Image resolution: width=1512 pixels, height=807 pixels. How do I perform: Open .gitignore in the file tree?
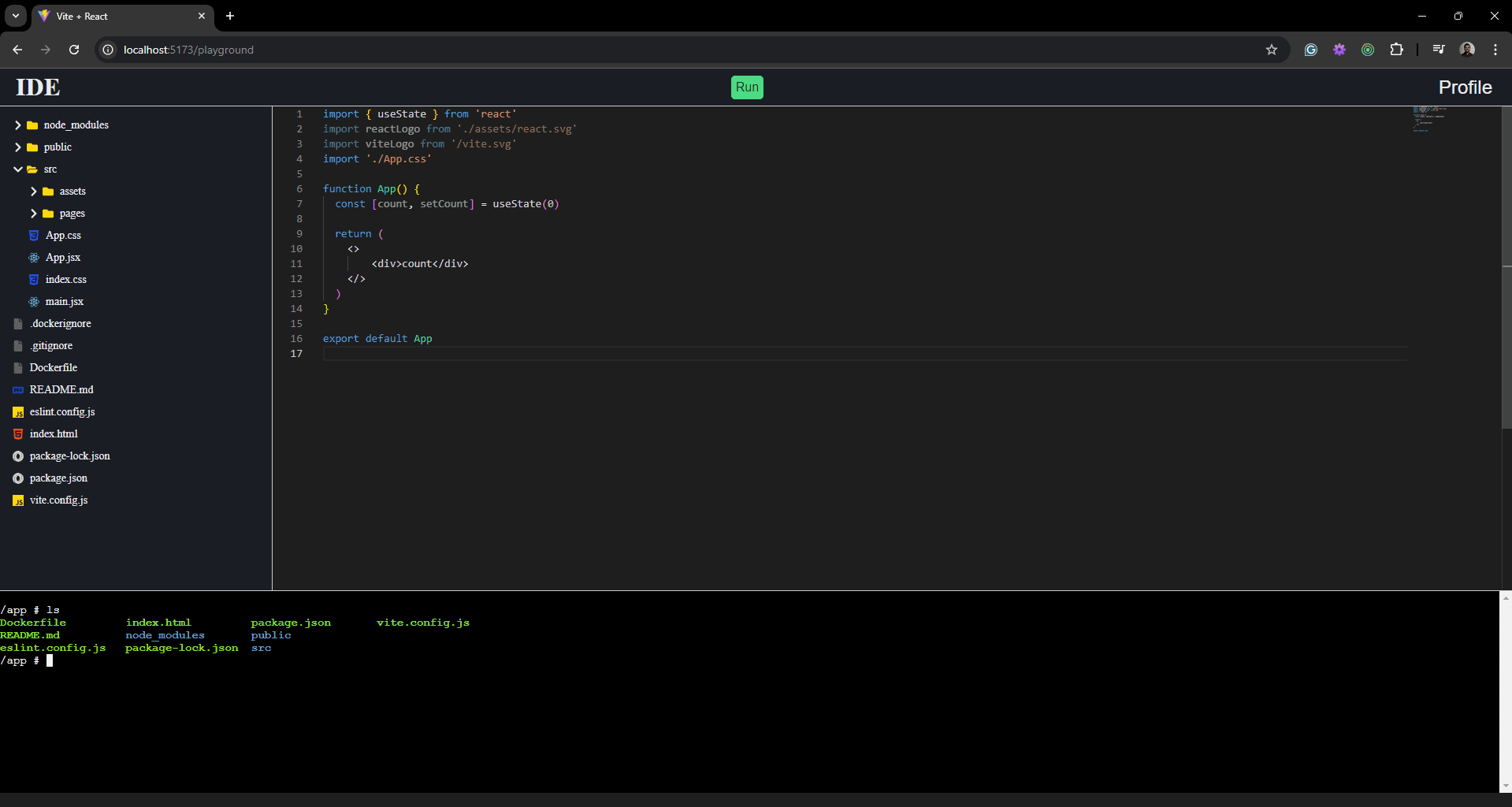coord(51,346)
